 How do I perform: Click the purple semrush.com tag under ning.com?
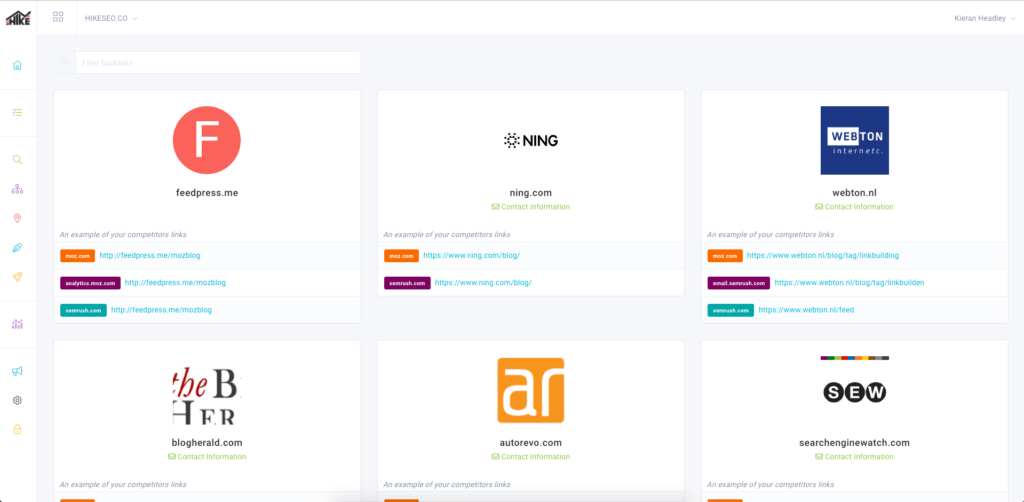pos(408,283)
